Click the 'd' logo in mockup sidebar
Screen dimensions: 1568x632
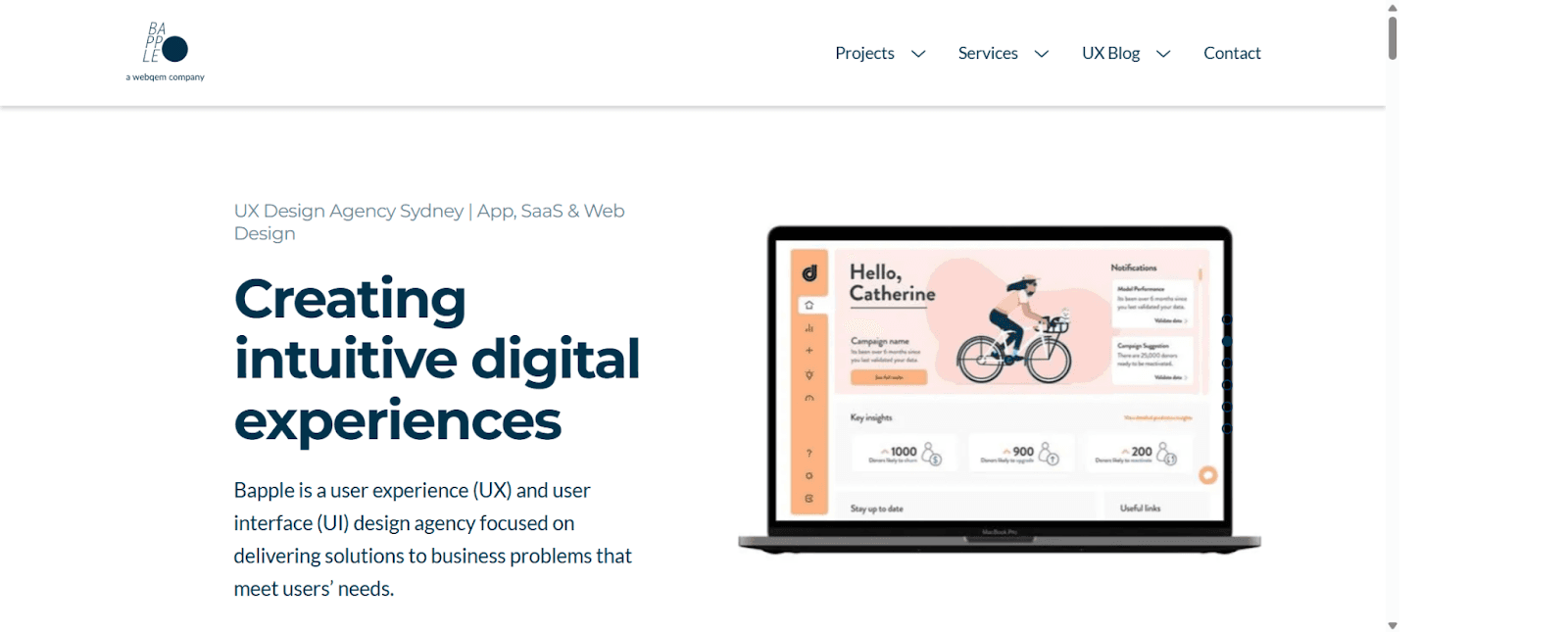click(x=809, y=273)
